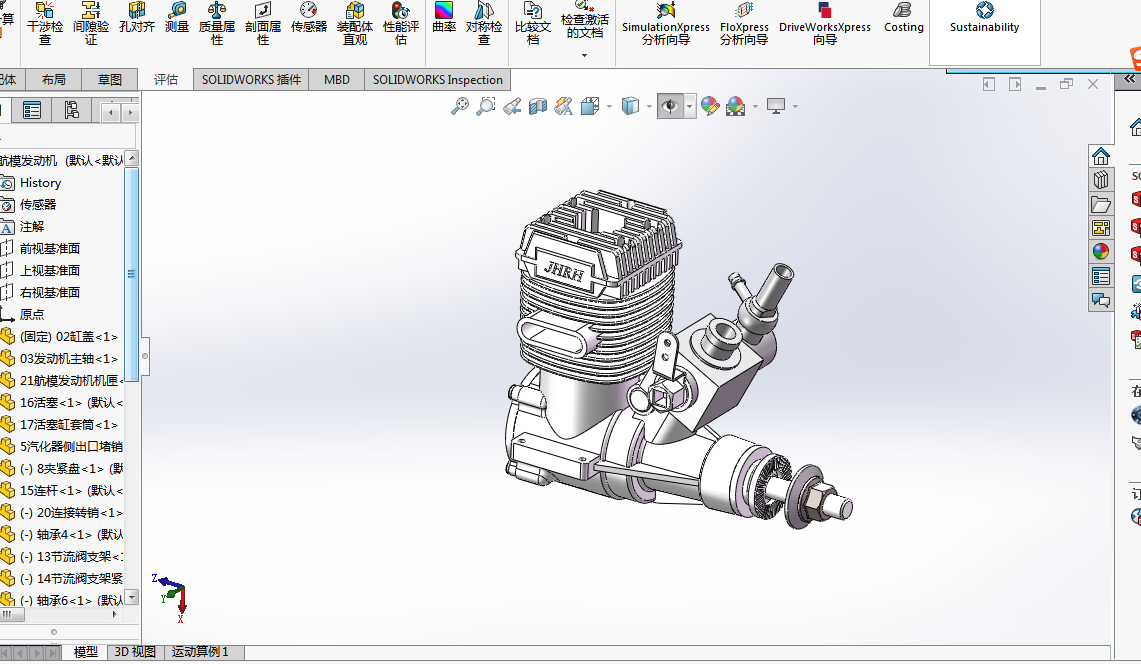Viewport: 1141px width, 664px height.
Task: Open Assembly Visualization (装配体直观)
Action: click(355, 23)
